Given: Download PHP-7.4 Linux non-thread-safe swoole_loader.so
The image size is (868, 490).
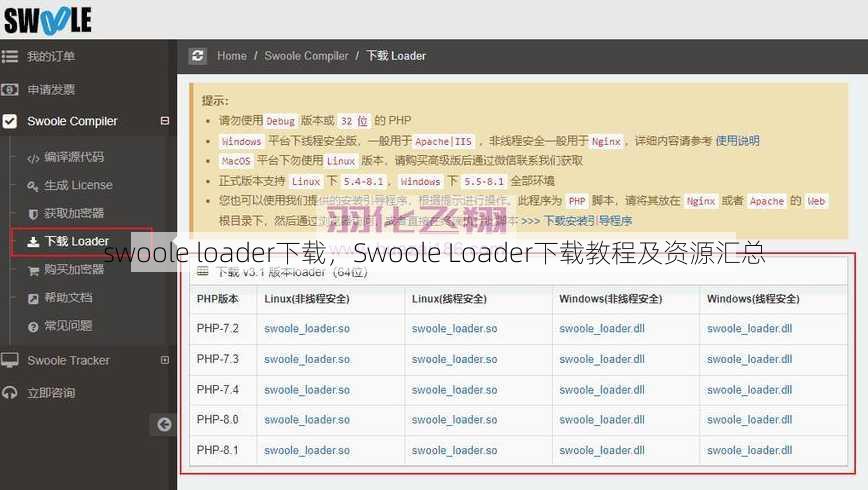Looking at the screenshot, I should coord(307,390).
